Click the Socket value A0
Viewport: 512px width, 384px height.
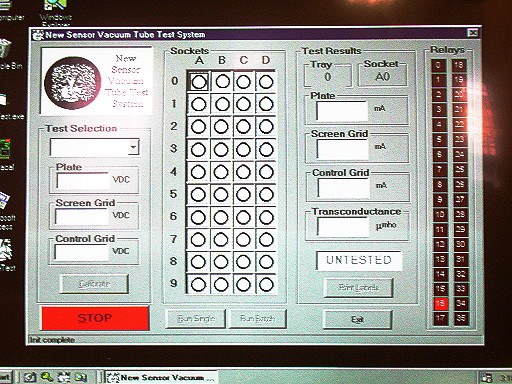click(x=382, y=77)
